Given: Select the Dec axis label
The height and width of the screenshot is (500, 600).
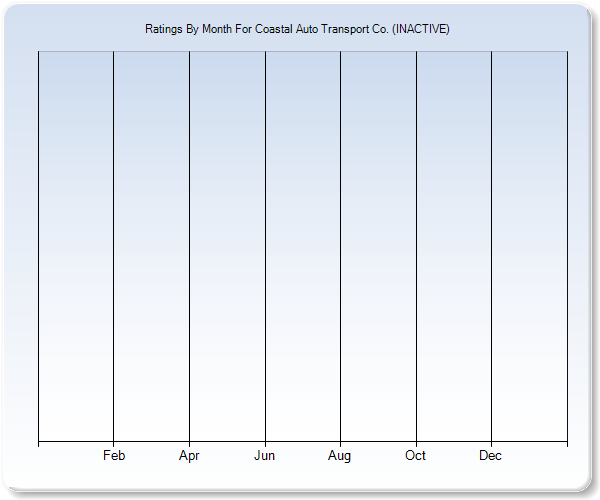Looking at the screenshot, I should (x=490, y=455).
